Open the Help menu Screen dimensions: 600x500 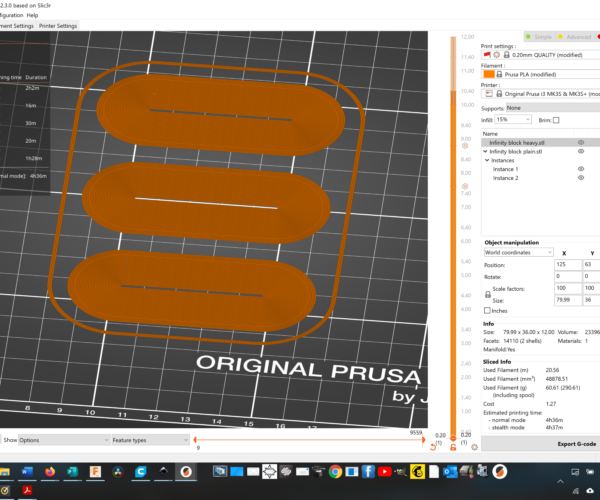coord(33,16)
